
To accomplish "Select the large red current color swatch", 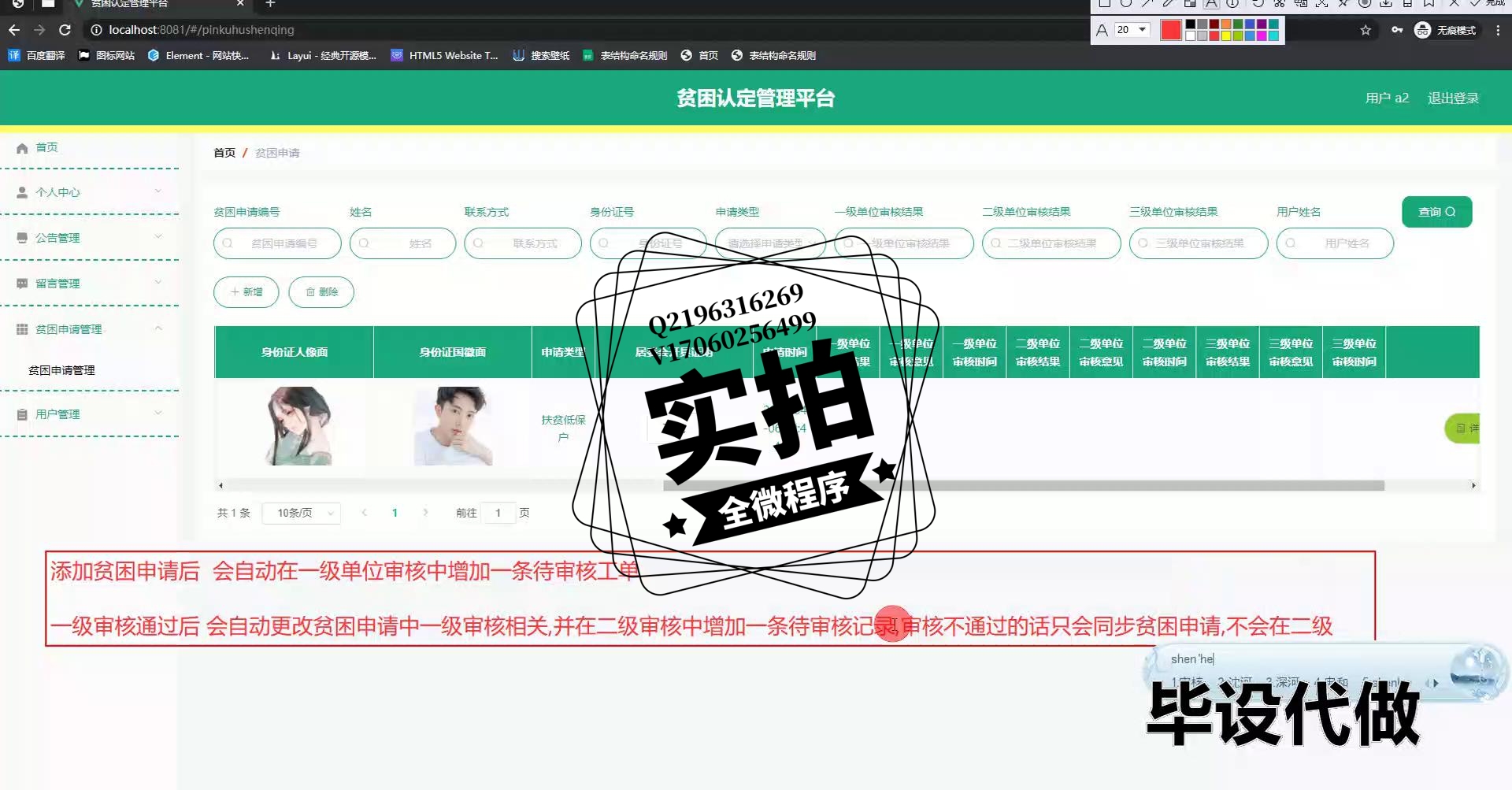I will [x=1171, y=30].
